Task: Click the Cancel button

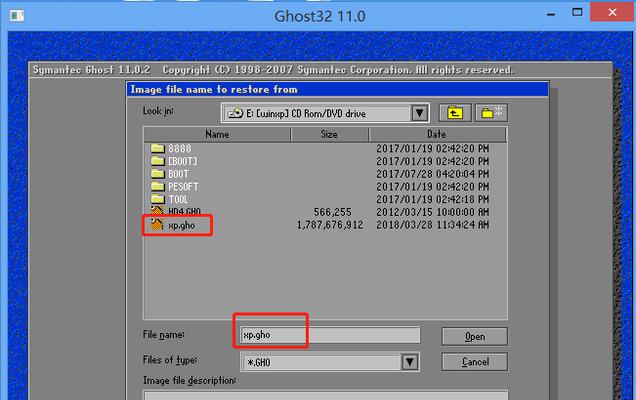Action: pyautogui.click(x=475, y=361)
